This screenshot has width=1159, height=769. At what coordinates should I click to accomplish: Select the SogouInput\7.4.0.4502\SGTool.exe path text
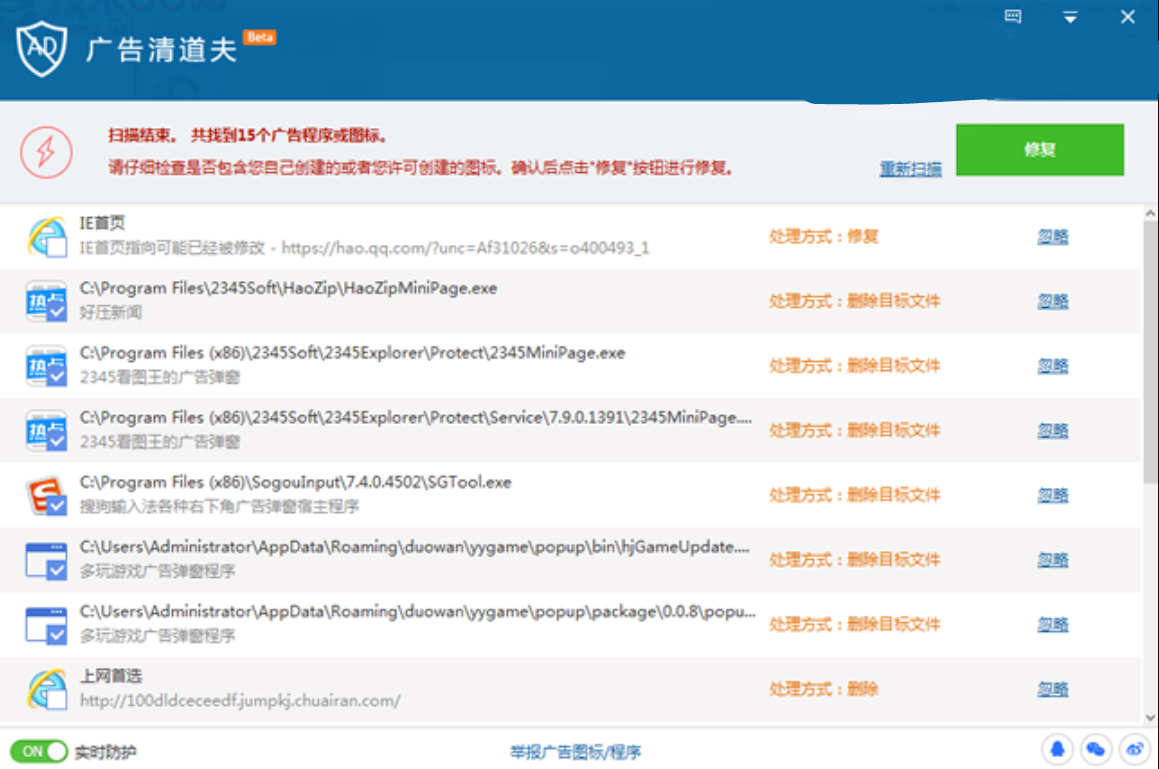pos(296,482)
